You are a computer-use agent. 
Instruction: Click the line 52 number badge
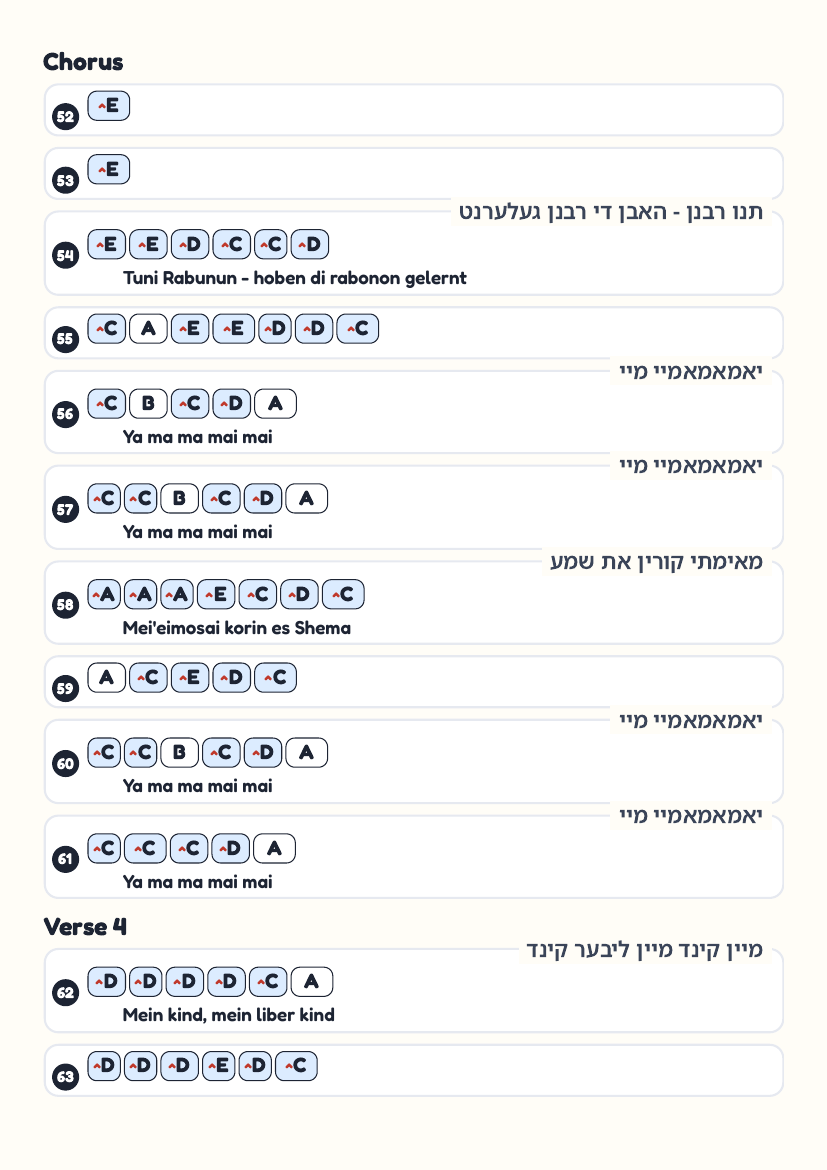(66, 116)
